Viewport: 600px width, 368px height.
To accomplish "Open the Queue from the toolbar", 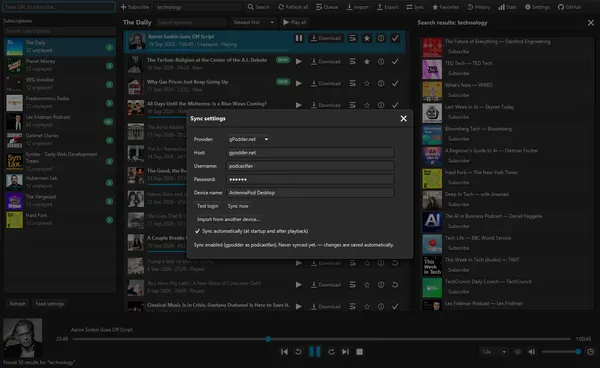I will point(327,7).
